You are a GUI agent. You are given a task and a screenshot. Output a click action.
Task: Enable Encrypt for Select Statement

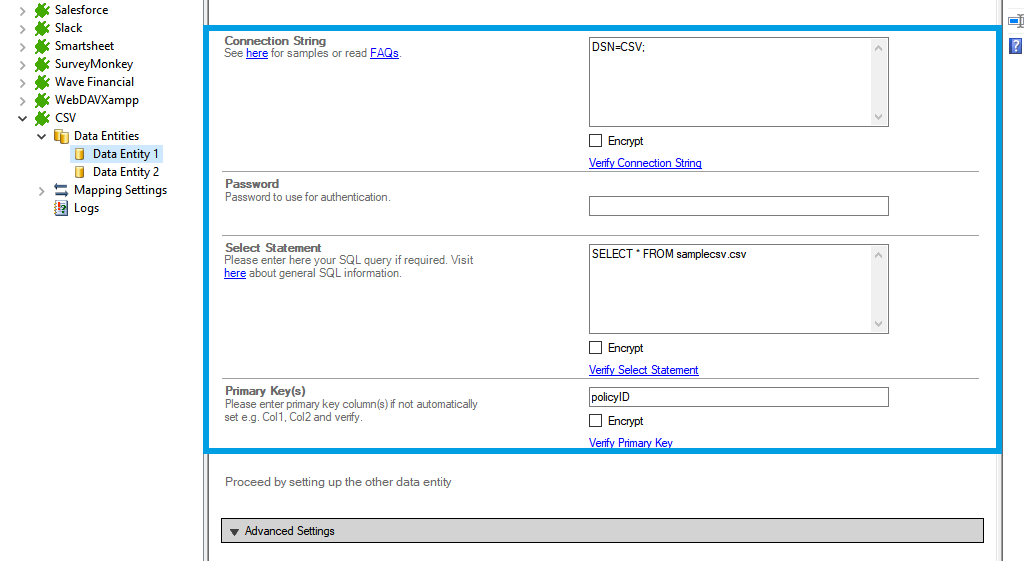pyautogui.click(x=596, y=348)
